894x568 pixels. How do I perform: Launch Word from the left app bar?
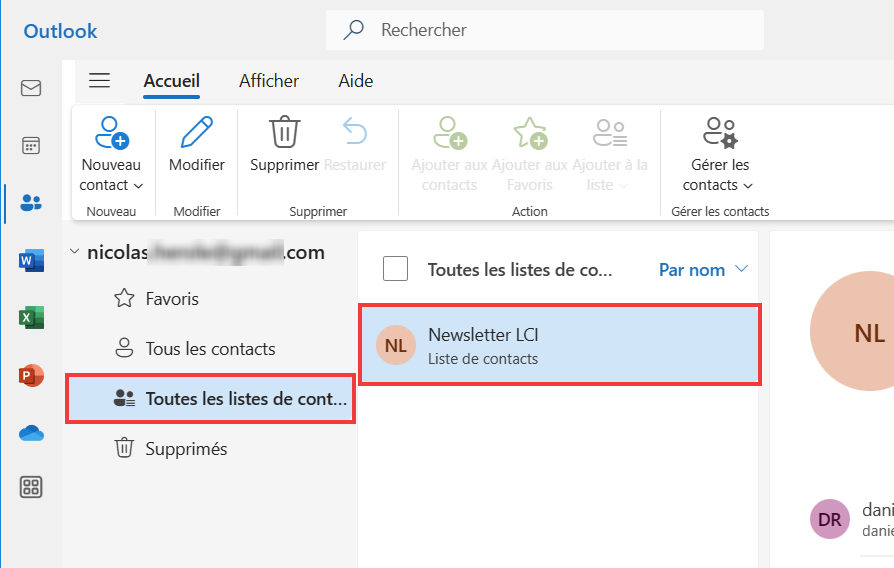31,261
